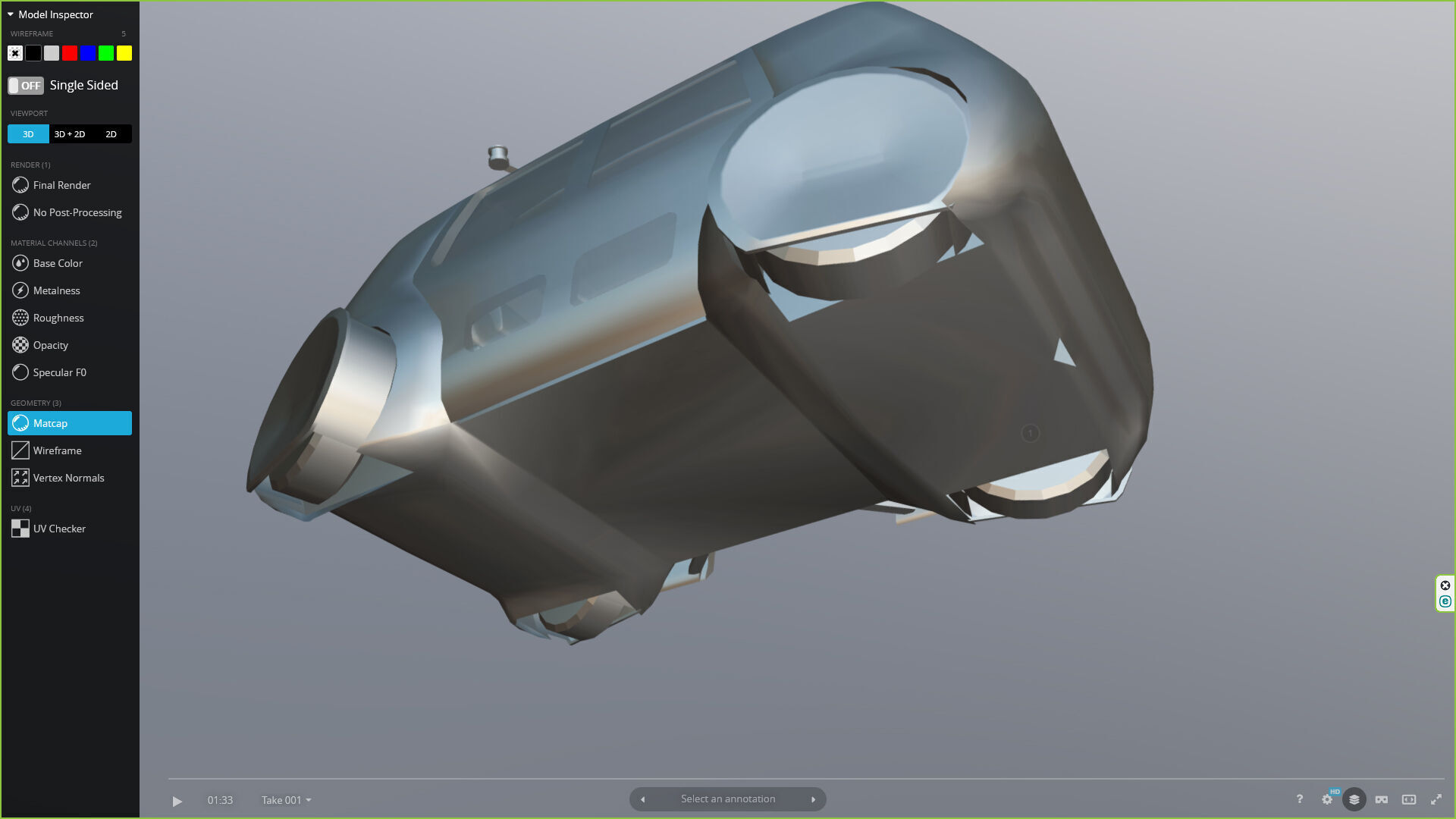
Task: Enter VR mode with headset icon
Action: click(1382, 799)
